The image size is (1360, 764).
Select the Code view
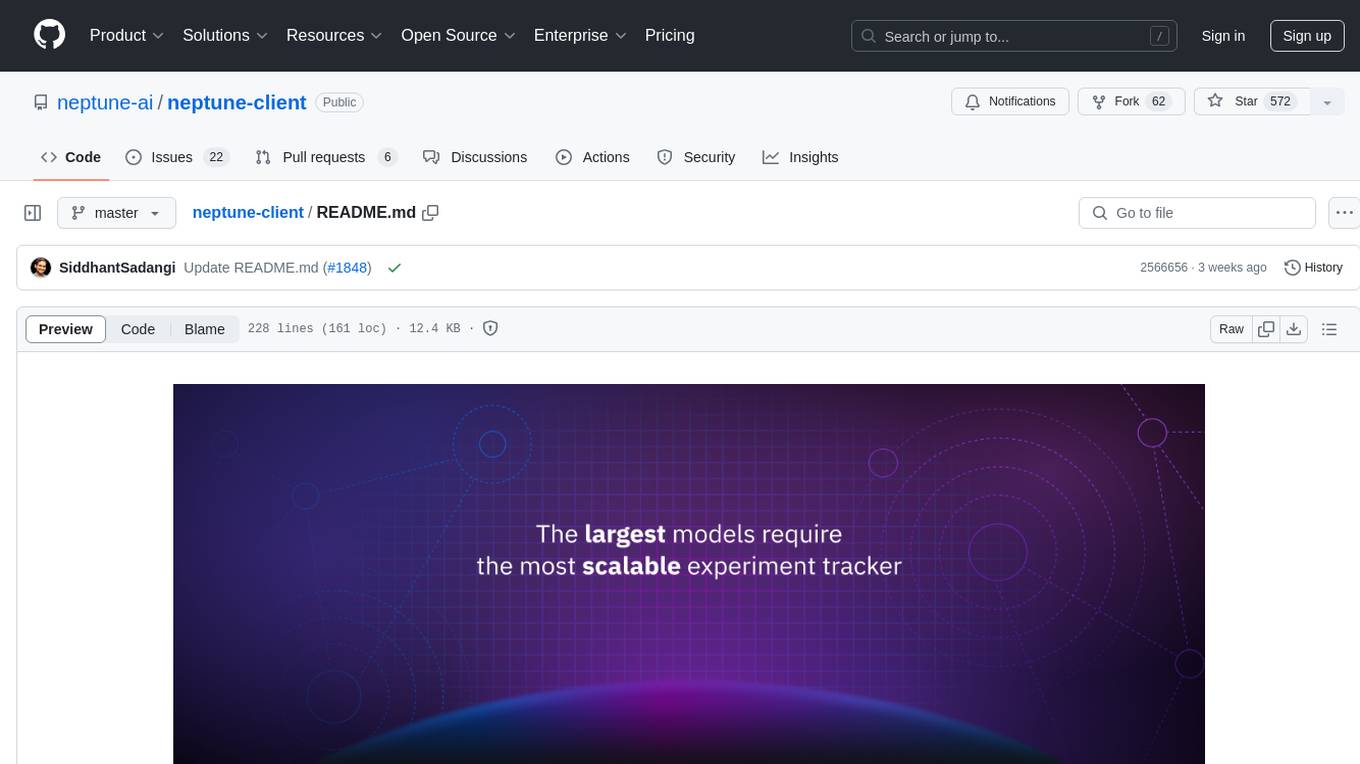[138, 329]
